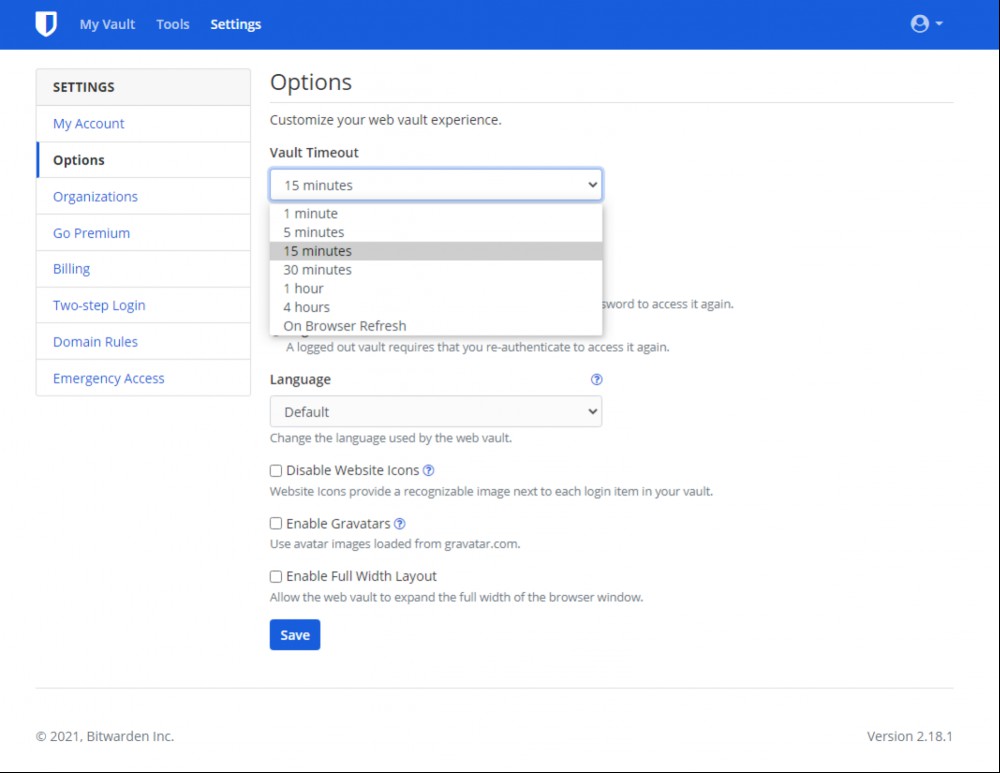1000x773 pixels.
Task: Save the options with Save button
Action: [x=295, y=635]
